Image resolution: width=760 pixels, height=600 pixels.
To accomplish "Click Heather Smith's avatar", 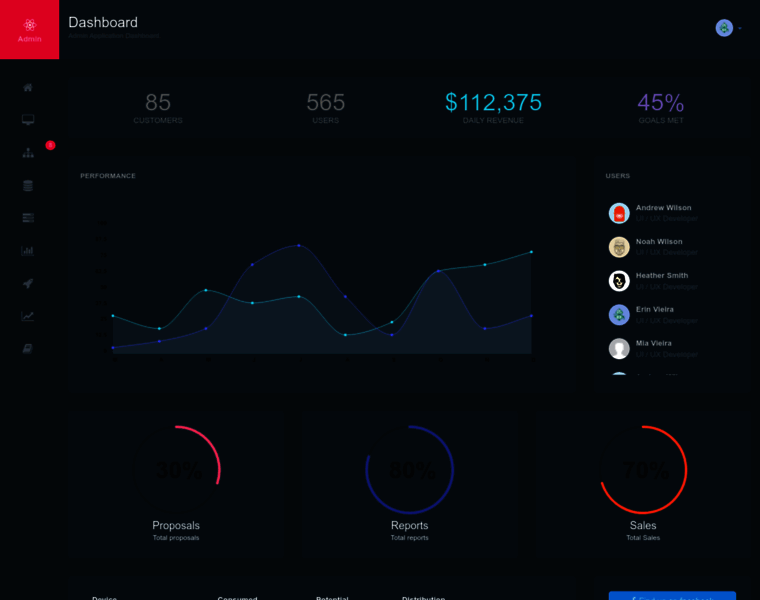I will point(619,281).
